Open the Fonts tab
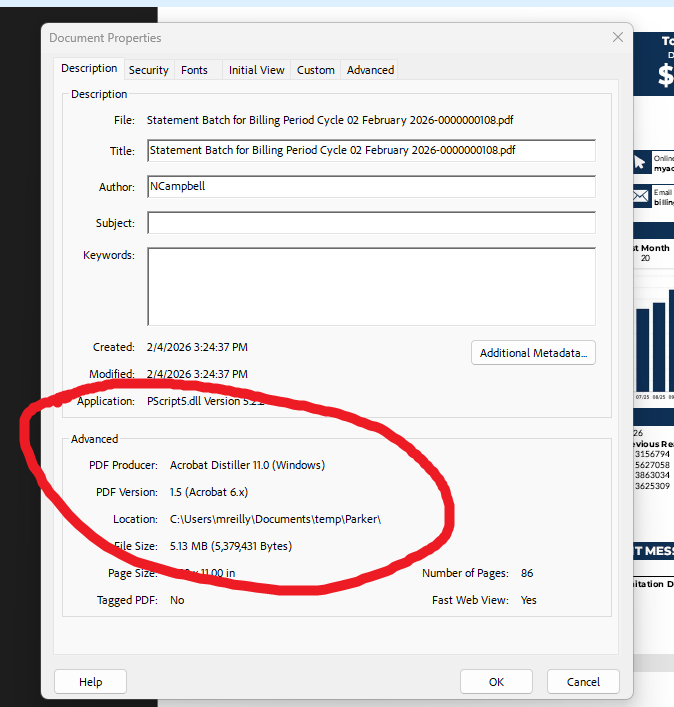This screenshot has width=674, height=707. (x=194, y=70)
